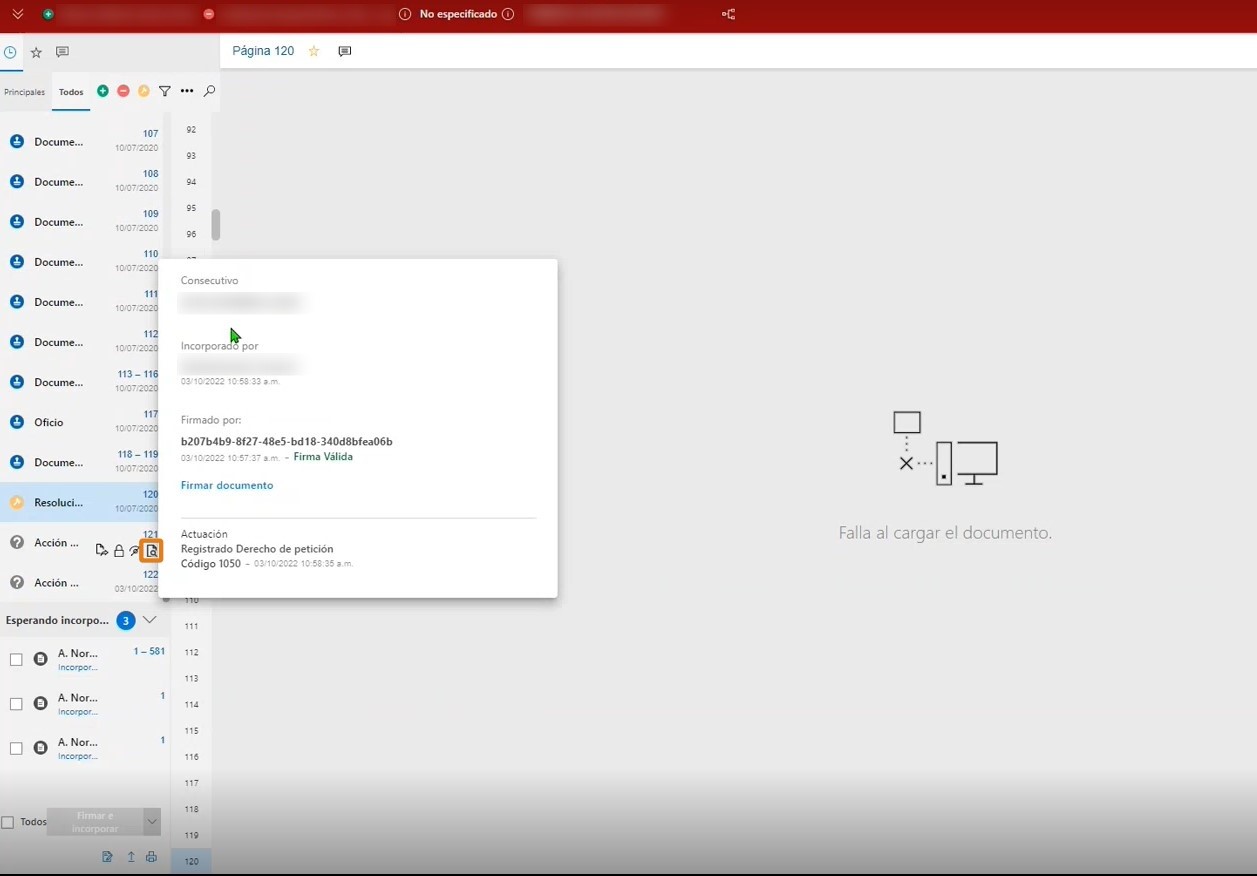The height and width of the screenshot is (876, 1257).
Task: Click the Firmar documento link
Action: coord(227,485)
